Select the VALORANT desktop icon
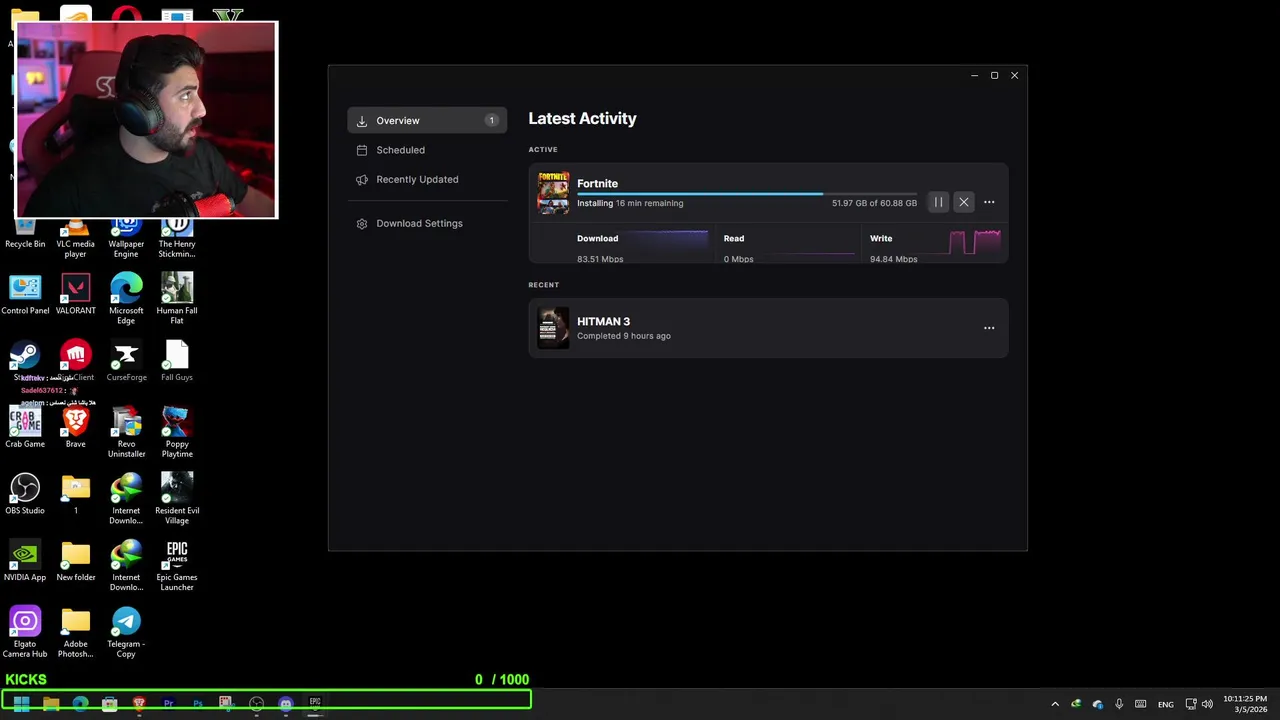The image size is (1280, 720). [75, 294]
